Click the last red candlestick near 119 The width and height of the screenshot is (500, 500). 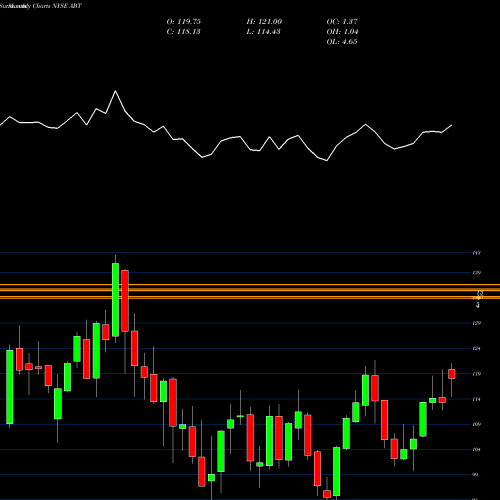pyautogui.click(x=452, y=374)
